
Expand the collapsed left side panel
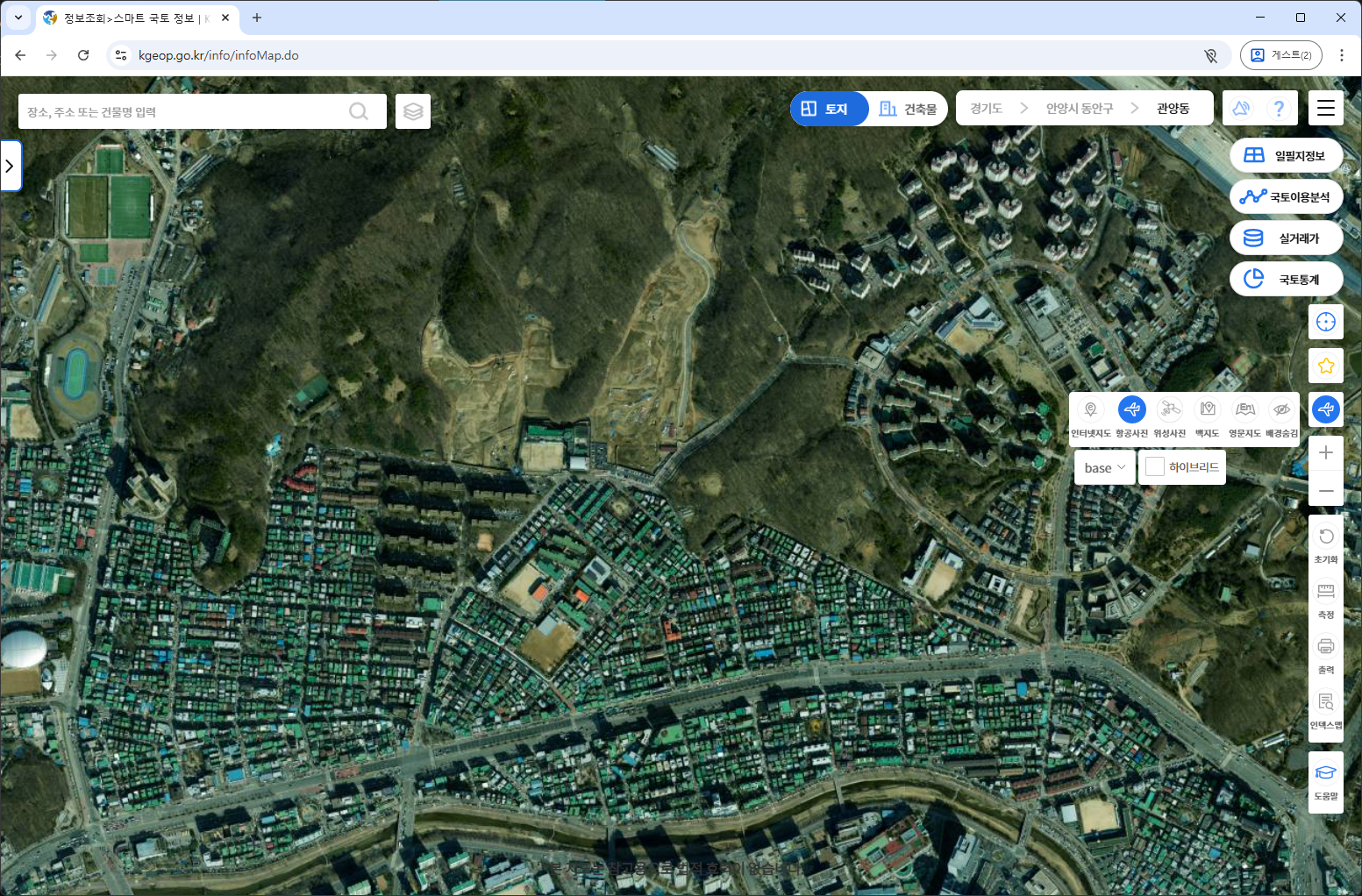click(10, 166)
